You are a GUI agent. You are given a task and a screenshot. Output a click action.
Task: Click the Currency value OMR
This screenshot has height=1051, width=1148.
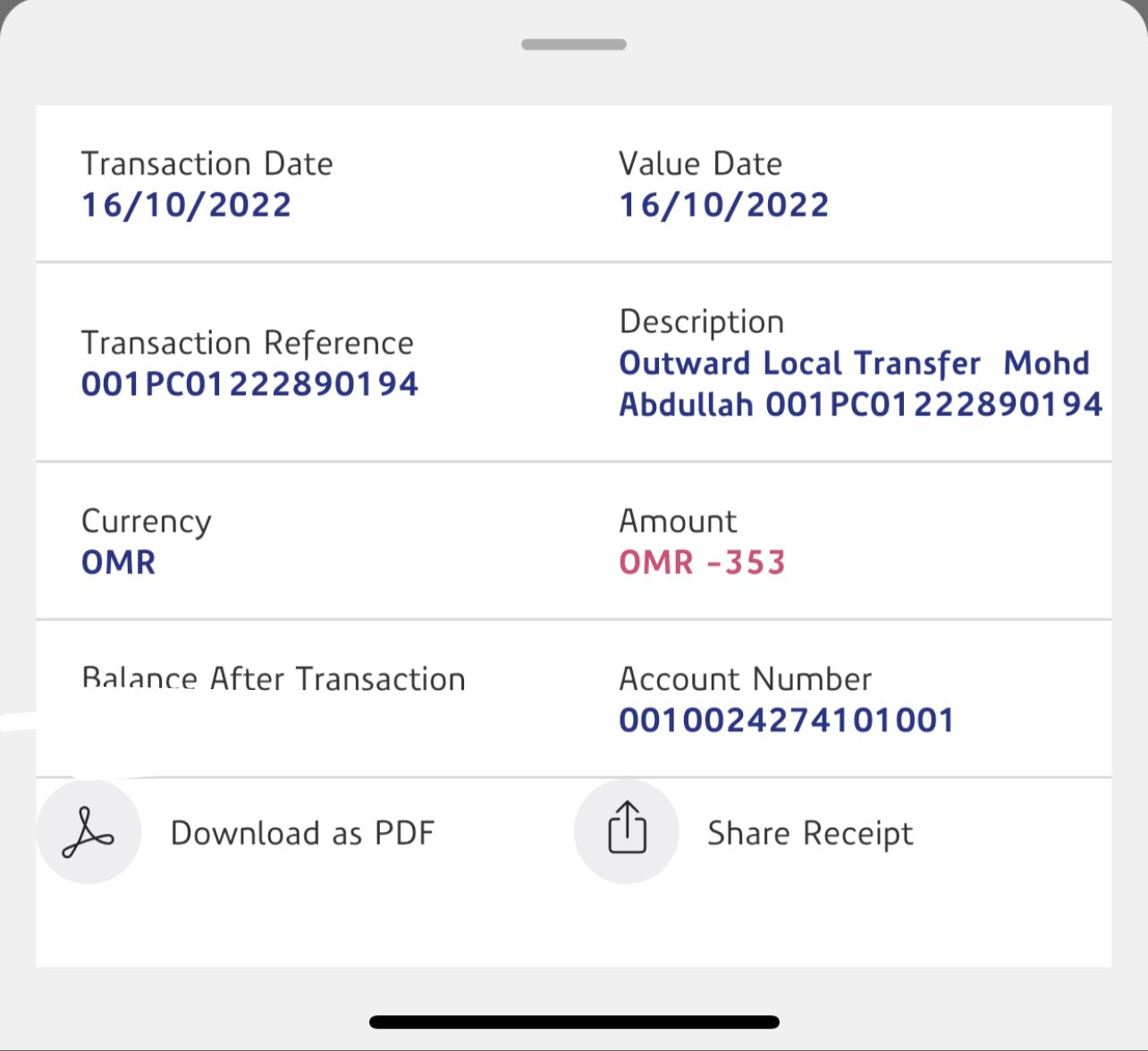(x=118, y=562)
